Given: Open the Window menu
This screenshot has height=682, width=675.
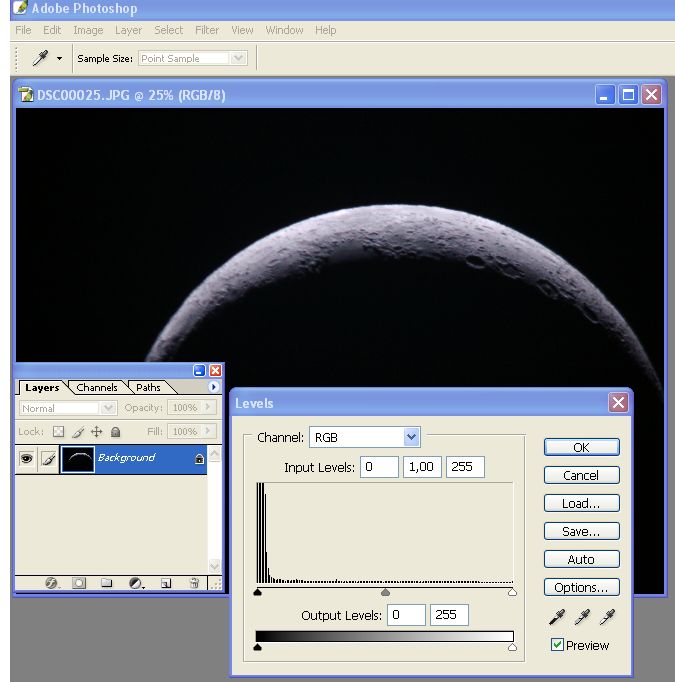Looking at the screenshot, I should (x=284, y=30).
